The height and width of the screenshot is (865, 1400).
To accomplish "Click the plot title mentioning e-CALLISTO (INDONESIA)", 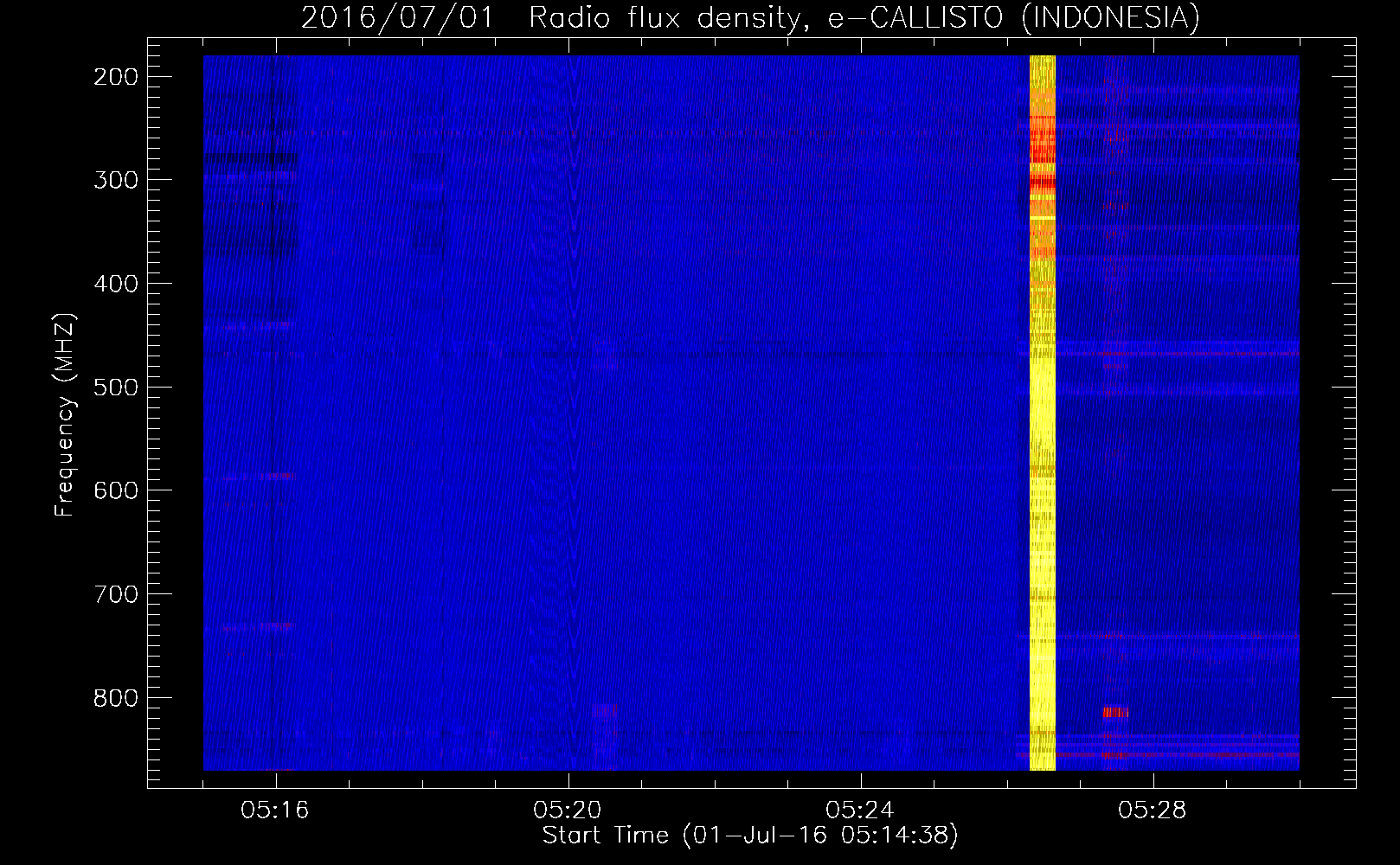I will tap(750, 18).
